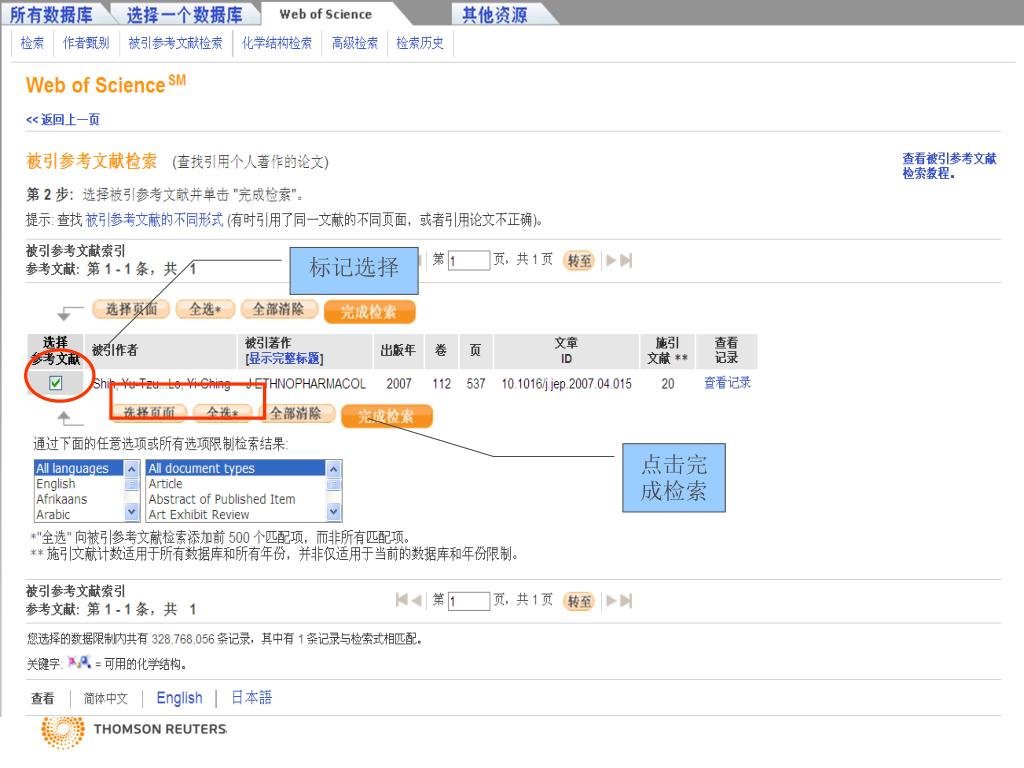1024x768 pixels.
Task: Select Art Exhibit Review type
Action: point(235,515)
